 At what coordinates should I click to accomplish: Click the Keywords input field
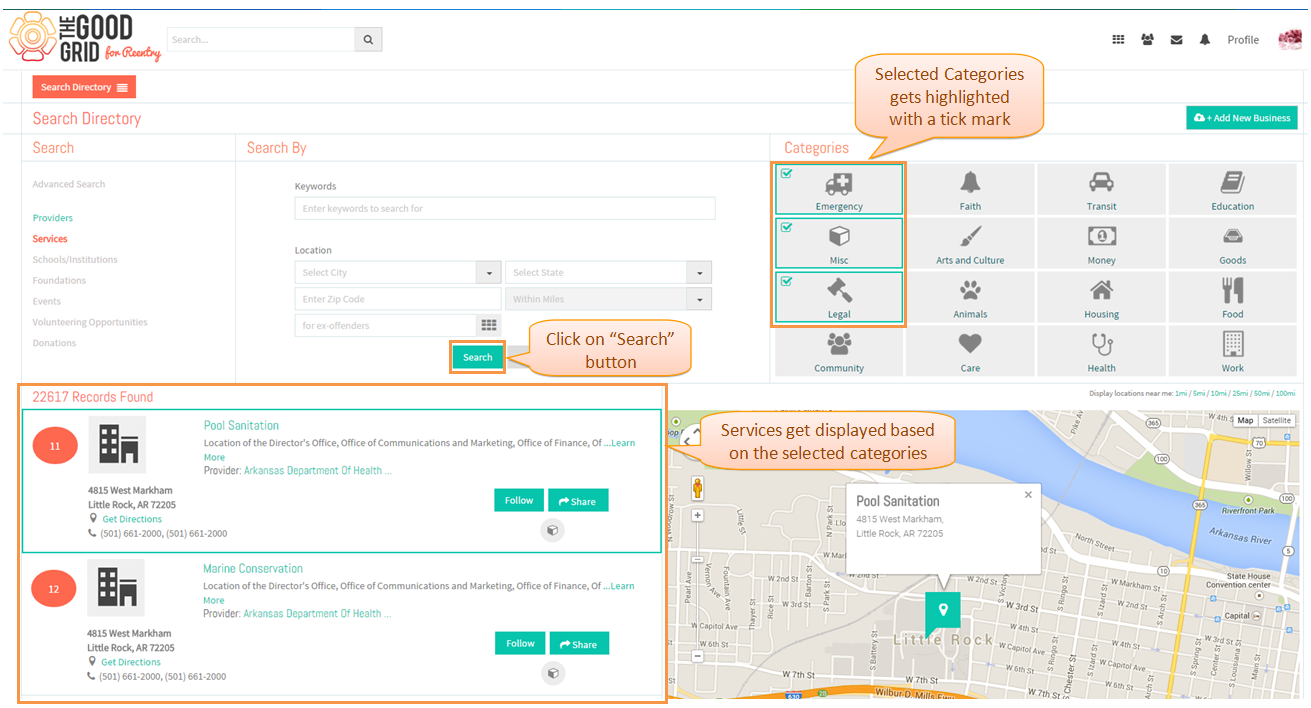505,208
